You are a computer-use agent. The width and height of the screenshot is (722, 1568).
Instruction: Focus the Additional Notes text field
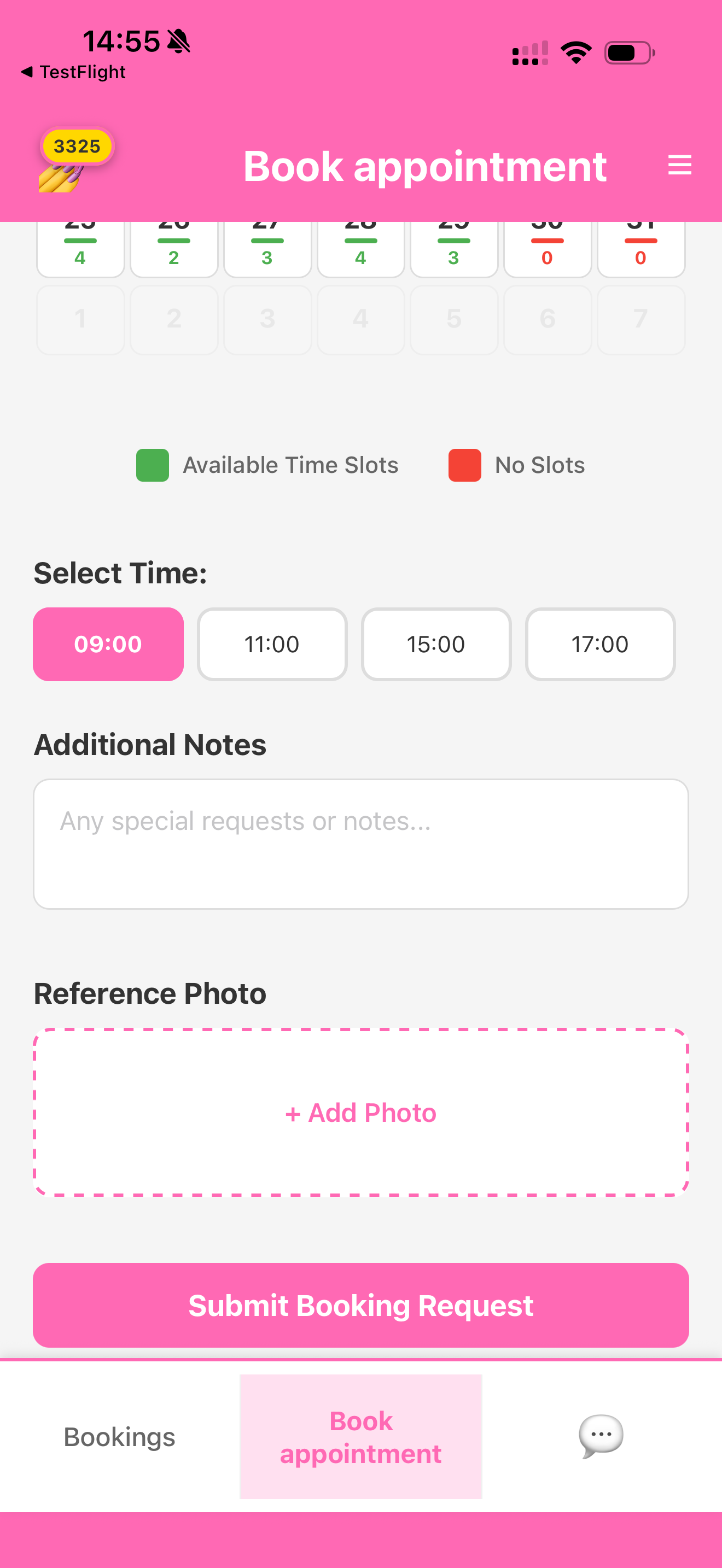361,844
